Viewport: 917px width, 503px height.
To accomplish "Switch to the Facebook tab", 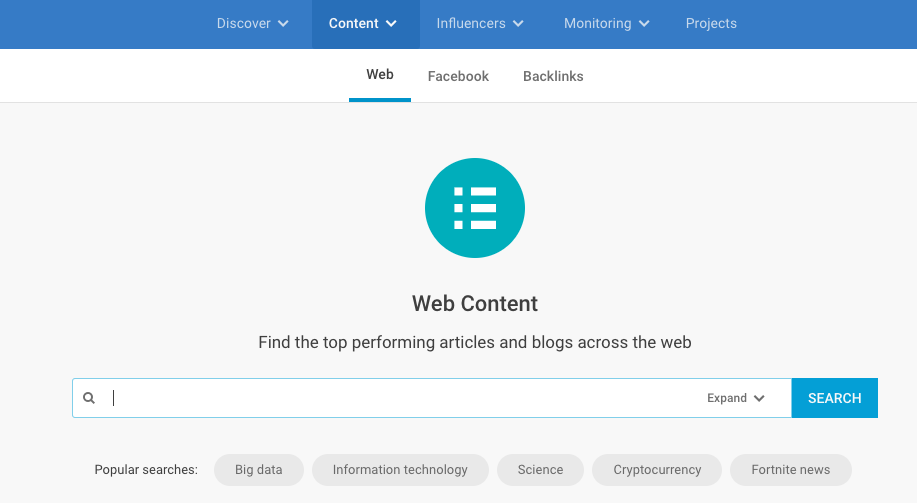I will click(x=458, y=76).
